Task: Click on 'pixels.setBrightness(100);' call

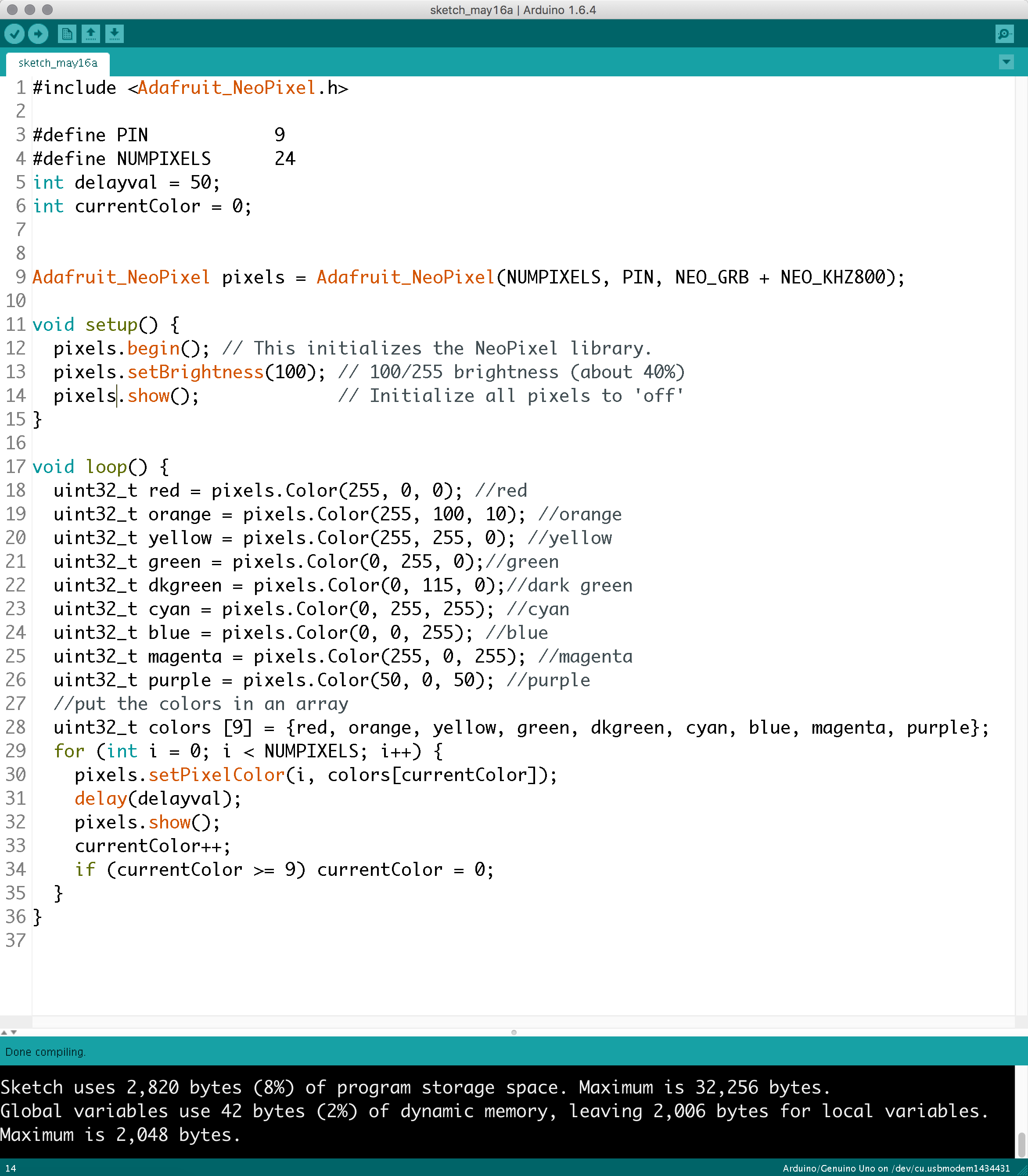Action: coord(189,372)
